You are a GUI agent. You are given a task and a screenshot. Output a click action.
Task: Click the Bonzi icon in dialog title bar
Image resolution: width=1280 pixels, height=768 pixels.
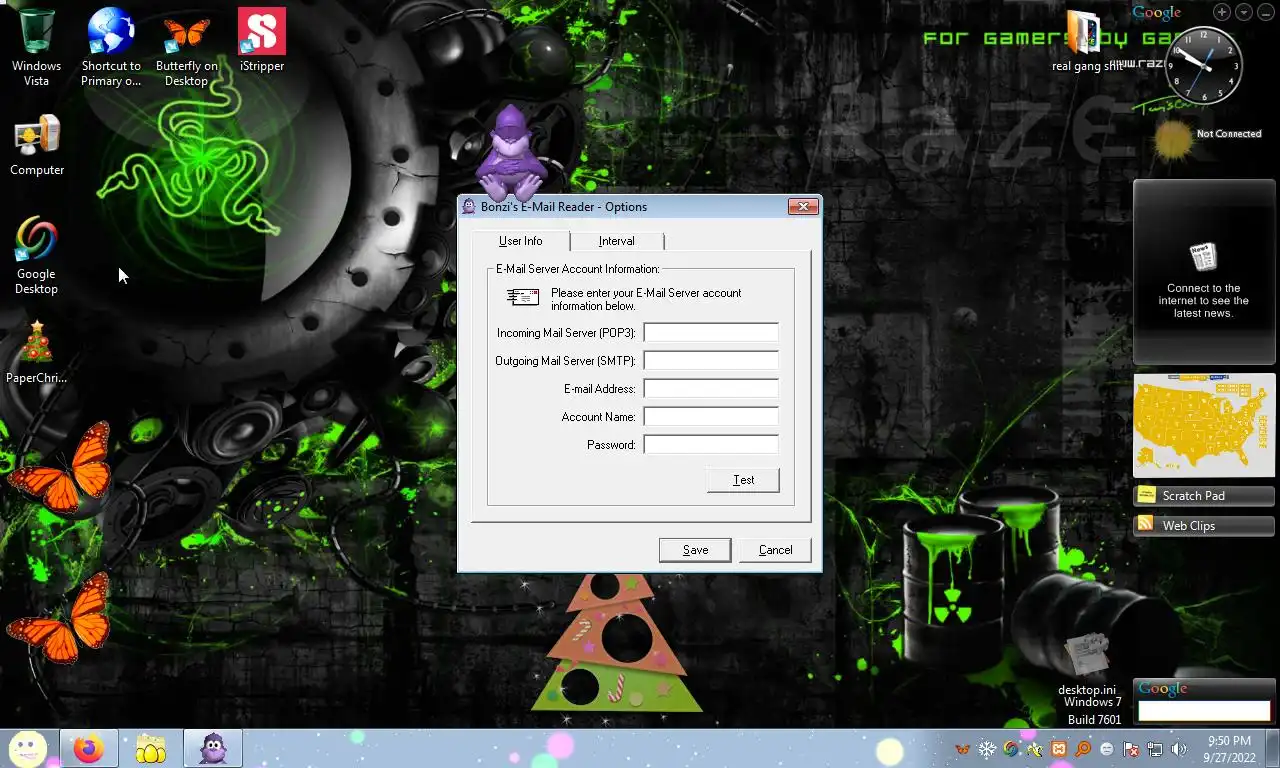[469, 207]
